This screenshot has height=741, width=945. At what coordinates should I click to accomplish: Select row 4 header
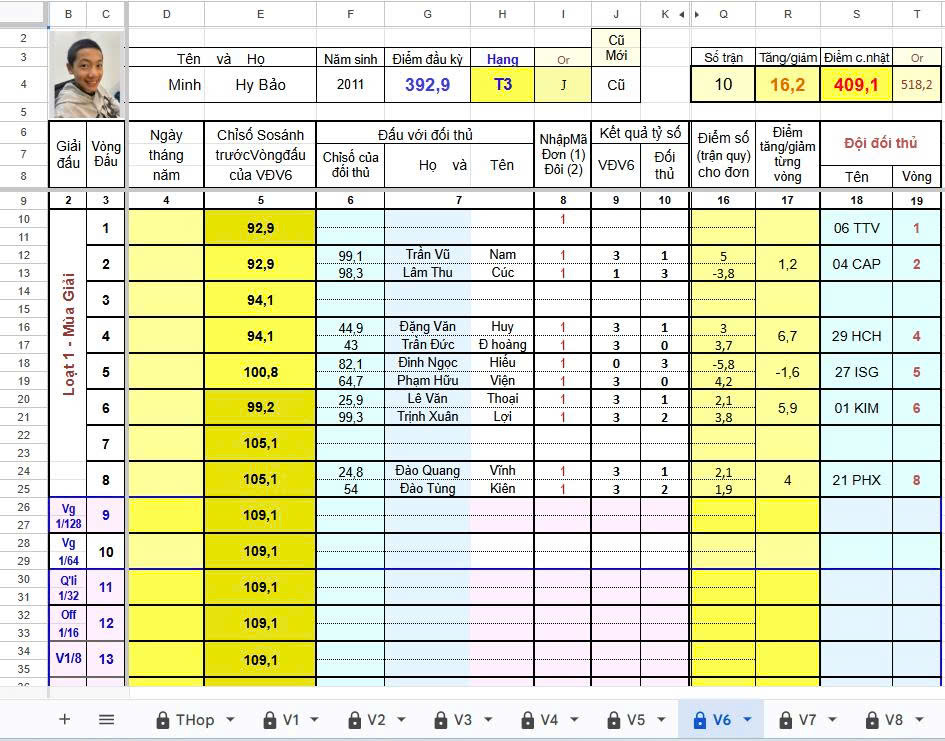pyautogui.click(x=24, y=84)
